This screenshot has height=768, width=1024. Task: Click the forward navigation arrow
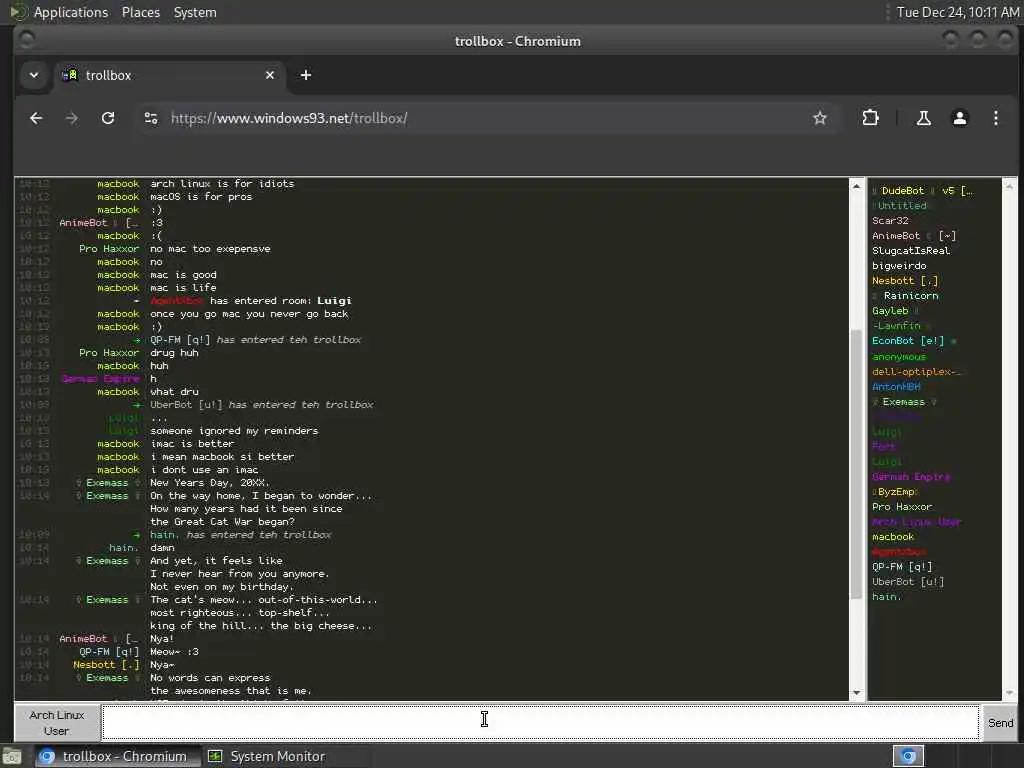point(72,118)
